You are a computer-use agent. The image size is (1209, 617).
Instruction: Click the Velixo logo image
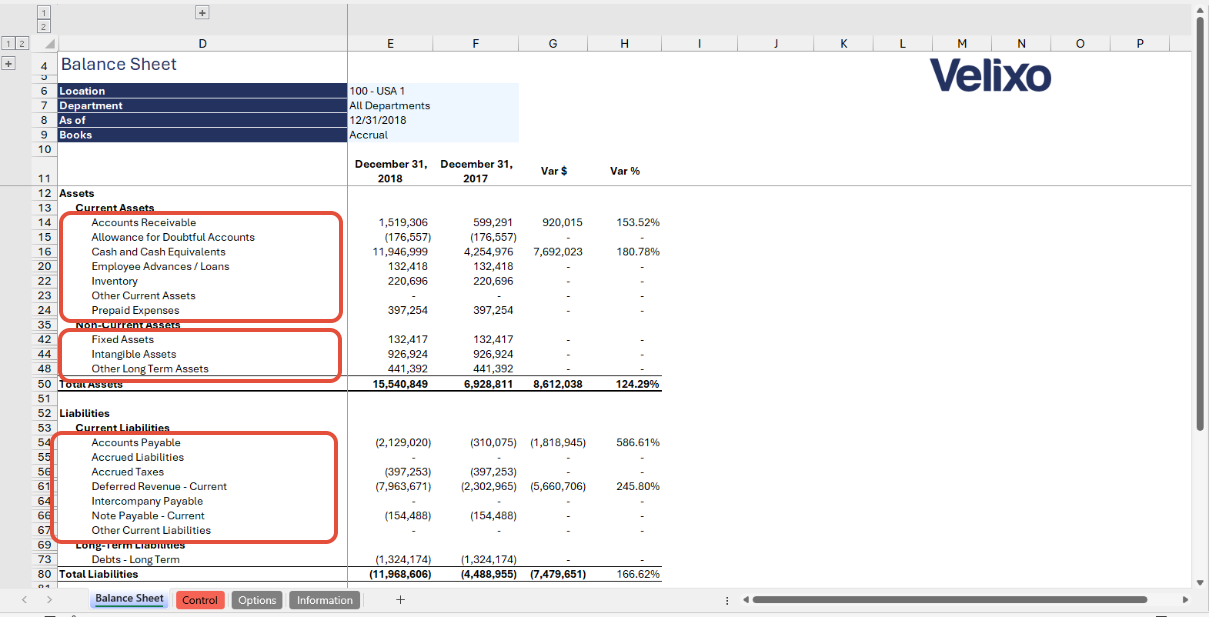point(990,75)
